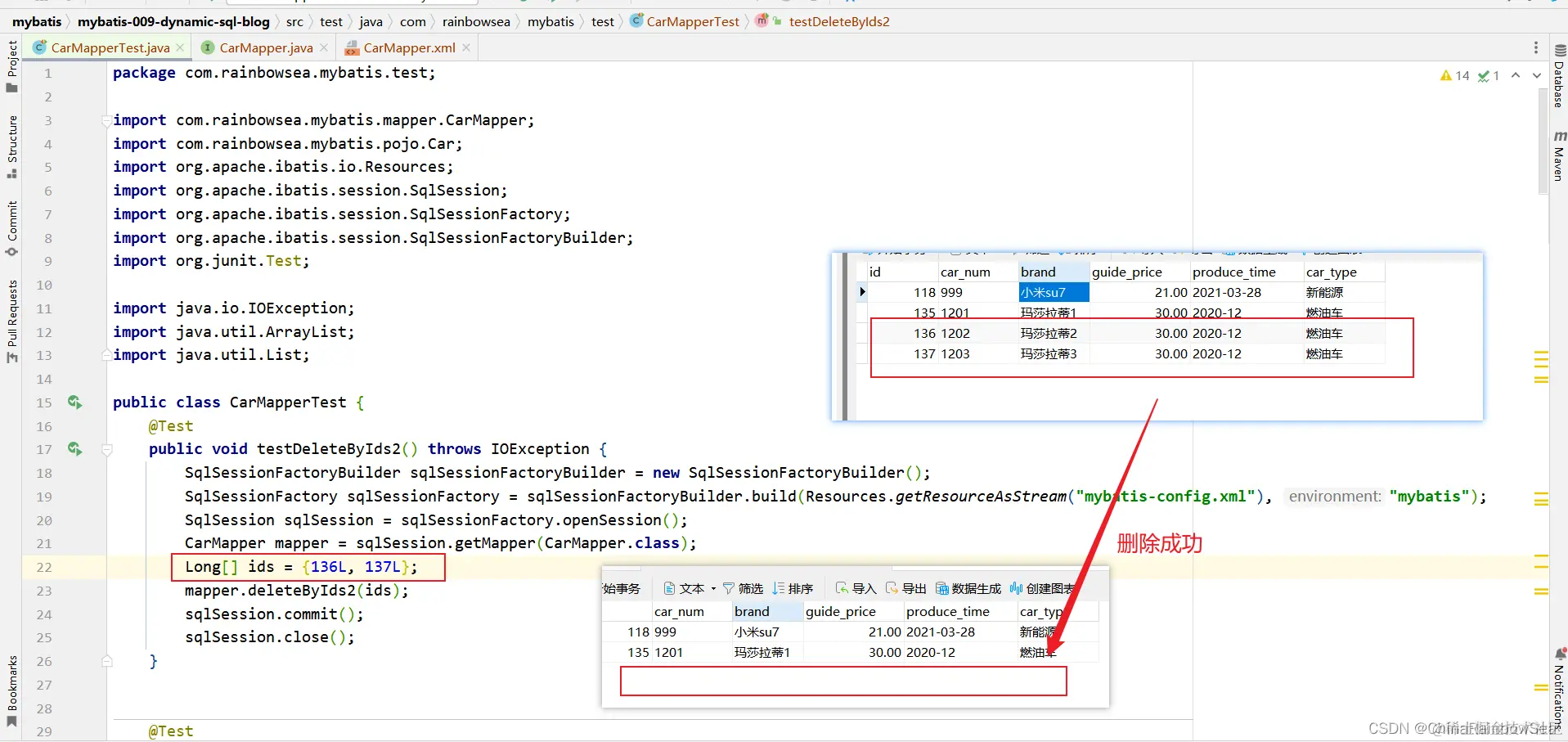Click the 1203 car_num cell
1568x742 pixels.
click(978, 353)
